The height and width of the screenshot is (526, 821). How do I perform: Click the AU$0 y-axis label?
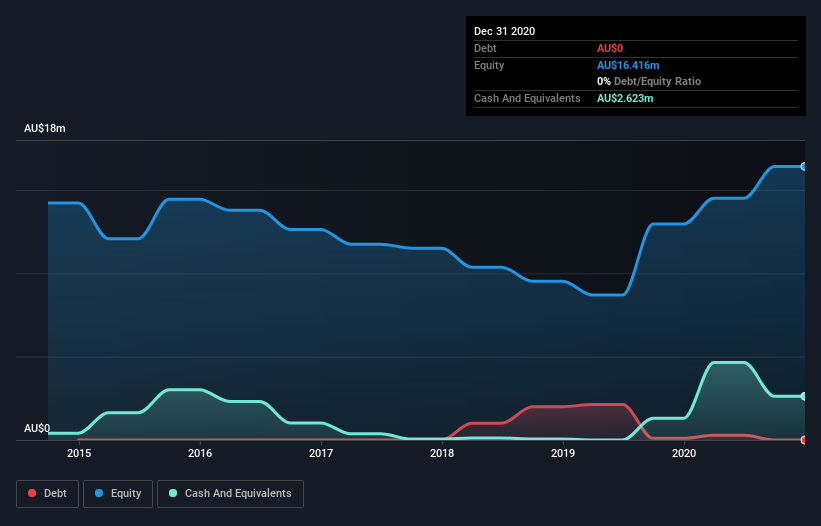[37, 428]
